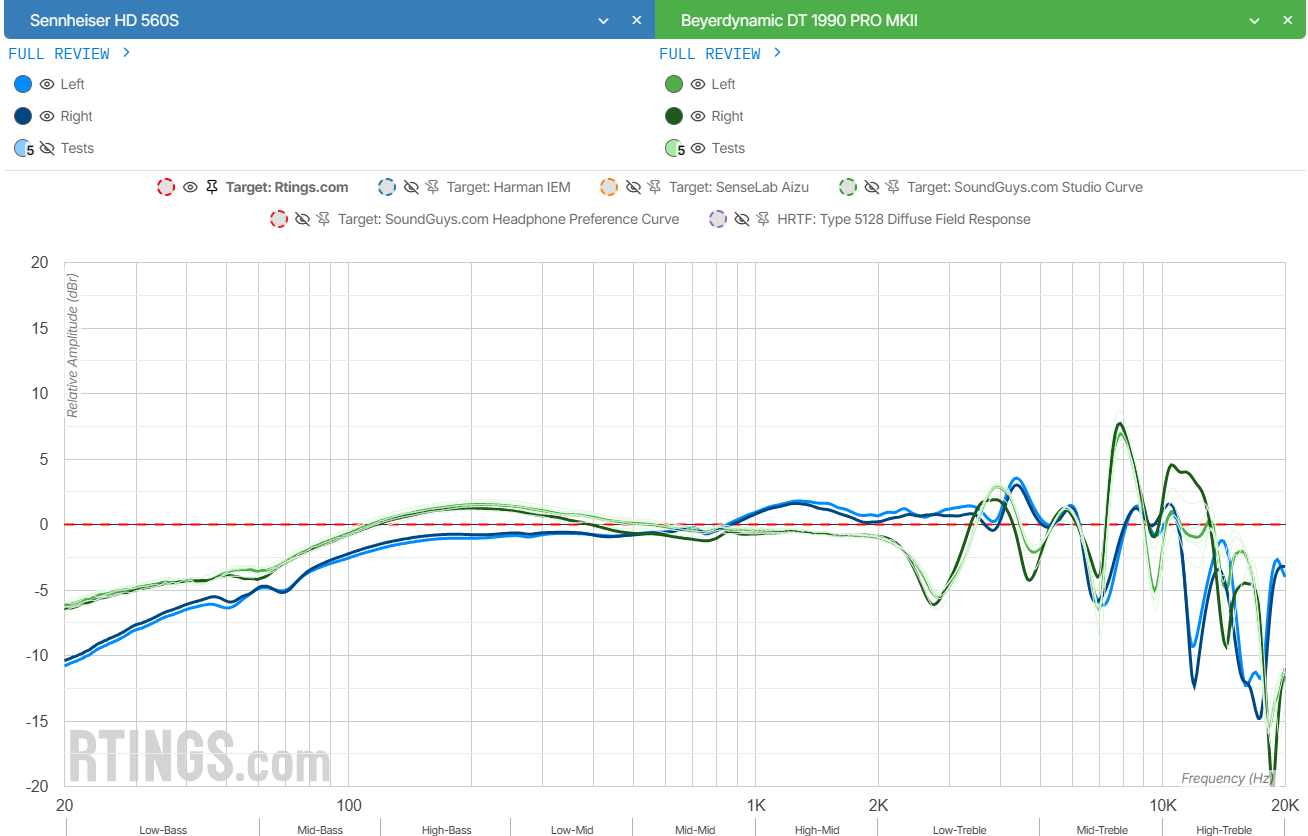Select SoundGuys.com Headphone Preference Curve label
The height and width of the screenshot is (836, 1308).
(x=509, y=219)
